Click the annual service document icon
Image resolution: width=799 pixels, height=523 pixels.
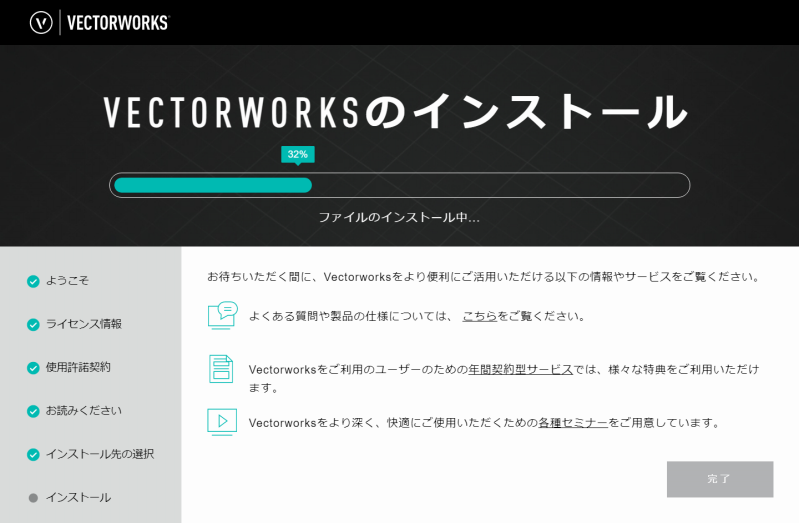(x=221, y=369)
